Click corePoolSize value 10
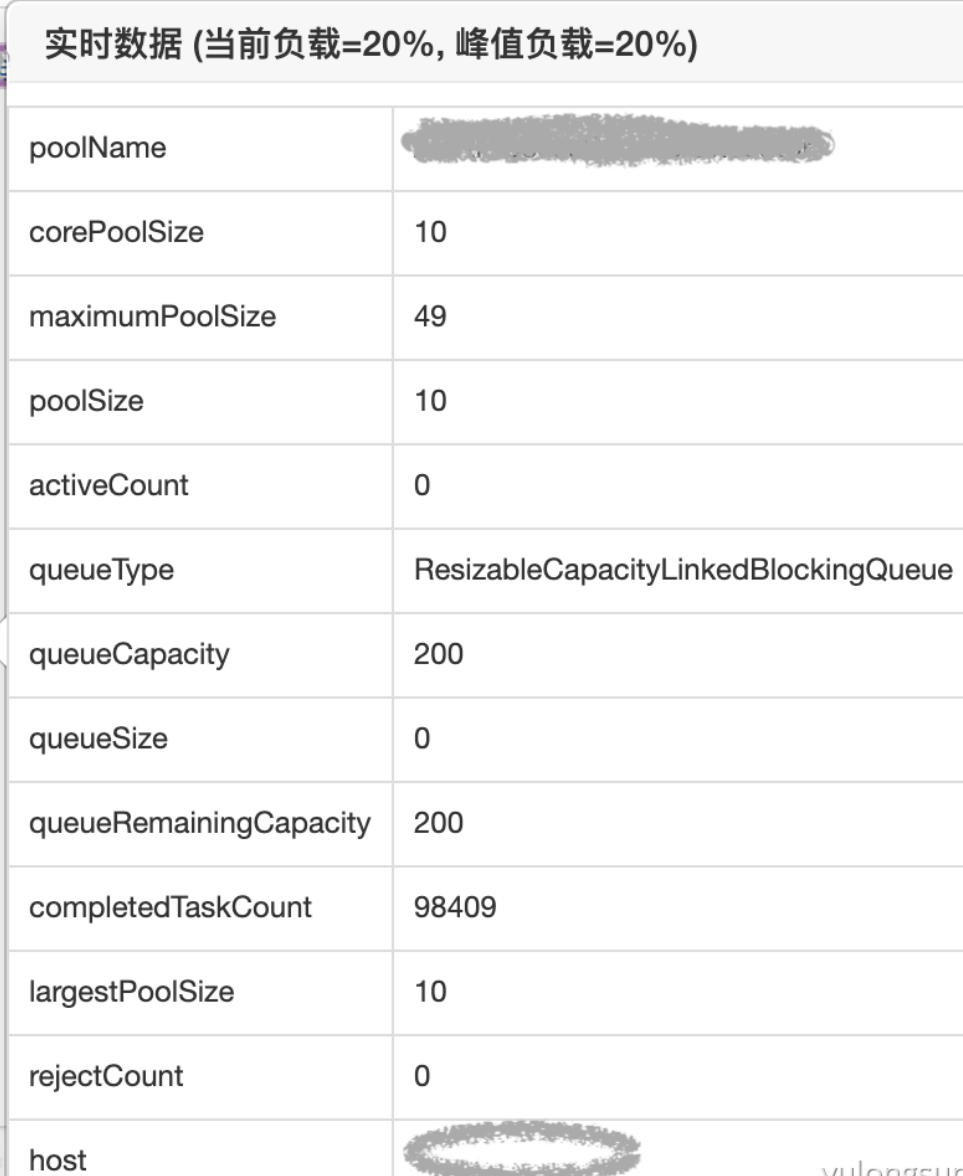Image resolution: width=963 pixels, height=1176 pixels. [x=430, y=232]
